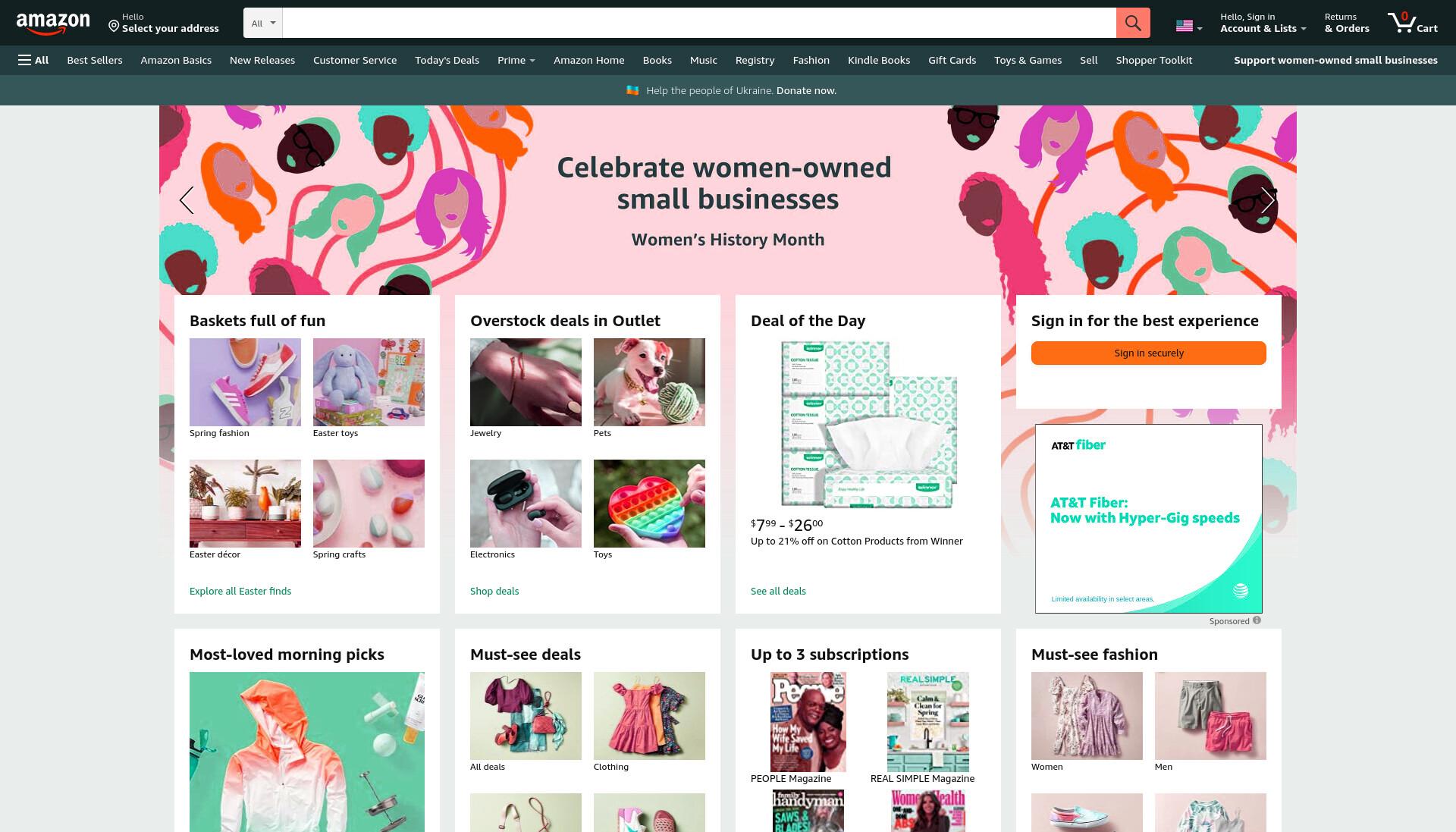The image size is (1456, 832).
Task: Open Electronics outlet thumbnail
Action: pos(526,504)
